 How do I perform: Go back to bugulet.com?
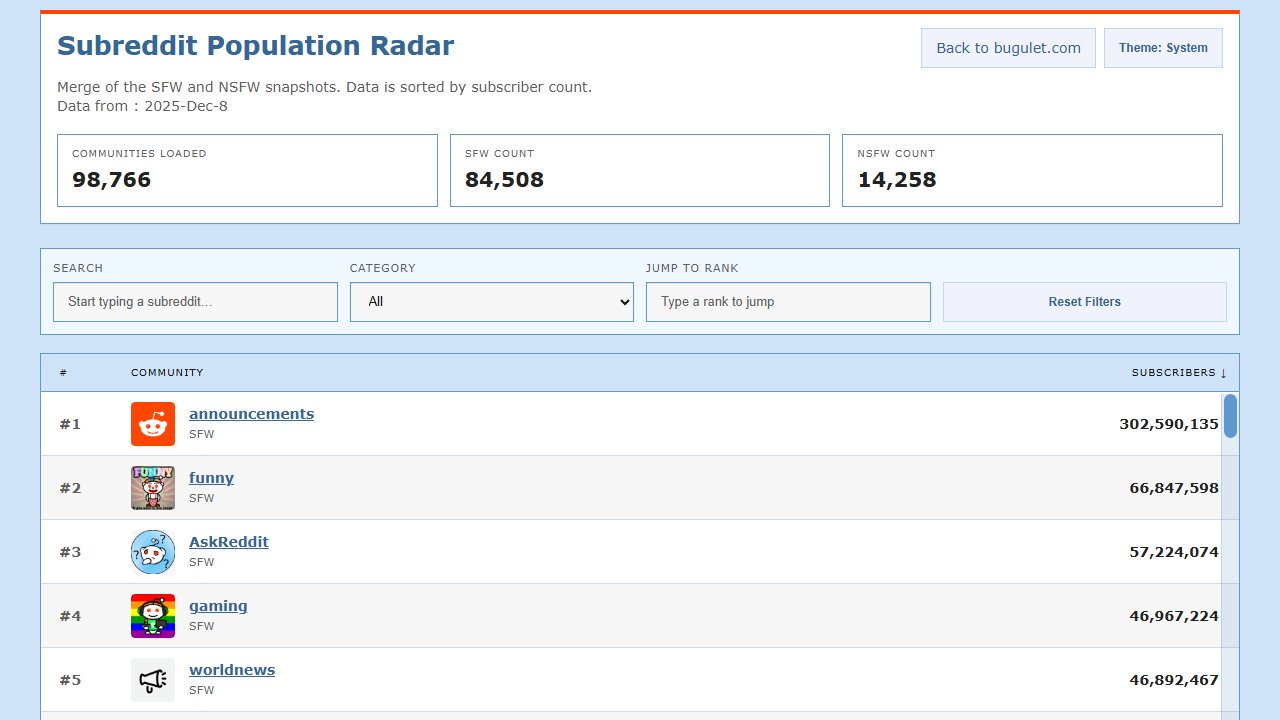point(1008,48)
